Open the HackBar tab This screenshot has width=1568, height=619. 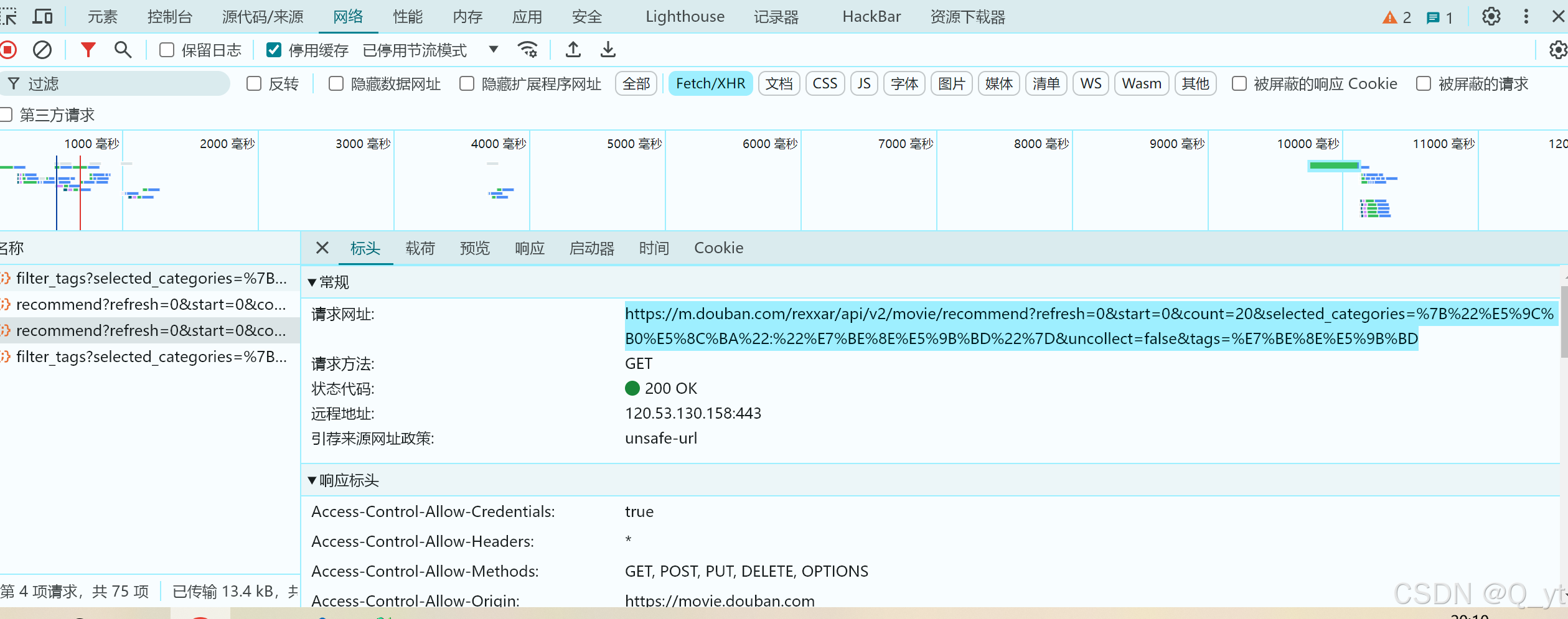pyautogui.click(x=871, y=17)
